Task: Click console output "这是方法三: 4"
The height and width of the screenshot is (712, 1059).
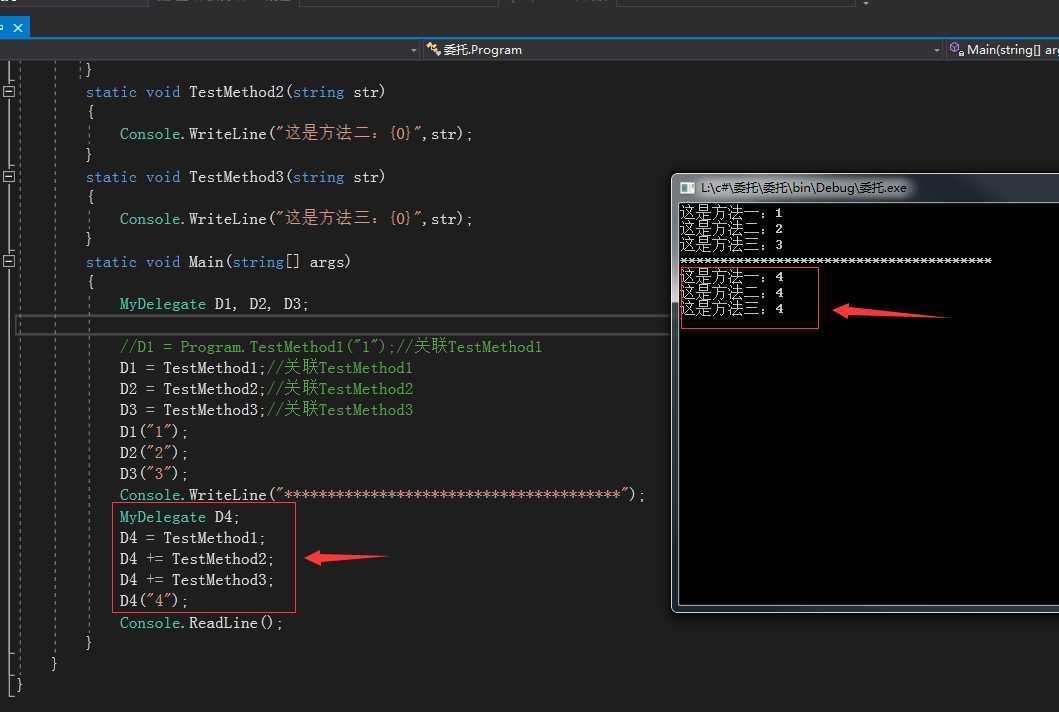Action: (x=731, y=309)
